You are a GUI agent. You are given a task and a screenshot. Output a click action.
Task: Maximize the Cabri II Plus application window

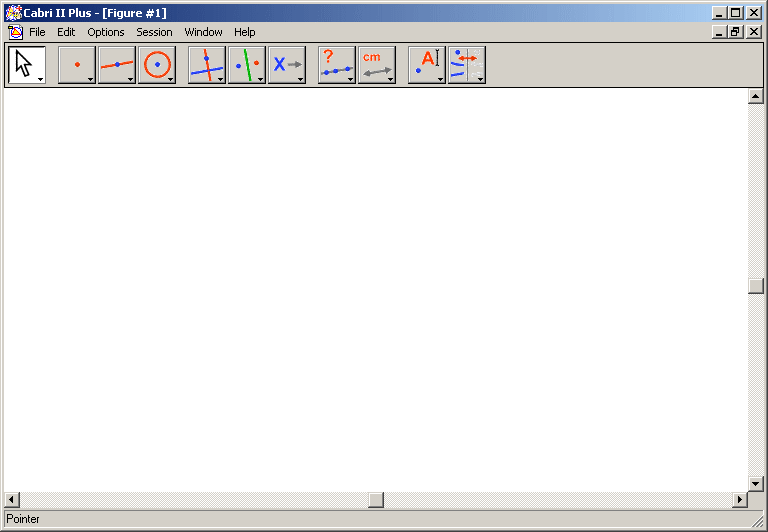point(736,13)
